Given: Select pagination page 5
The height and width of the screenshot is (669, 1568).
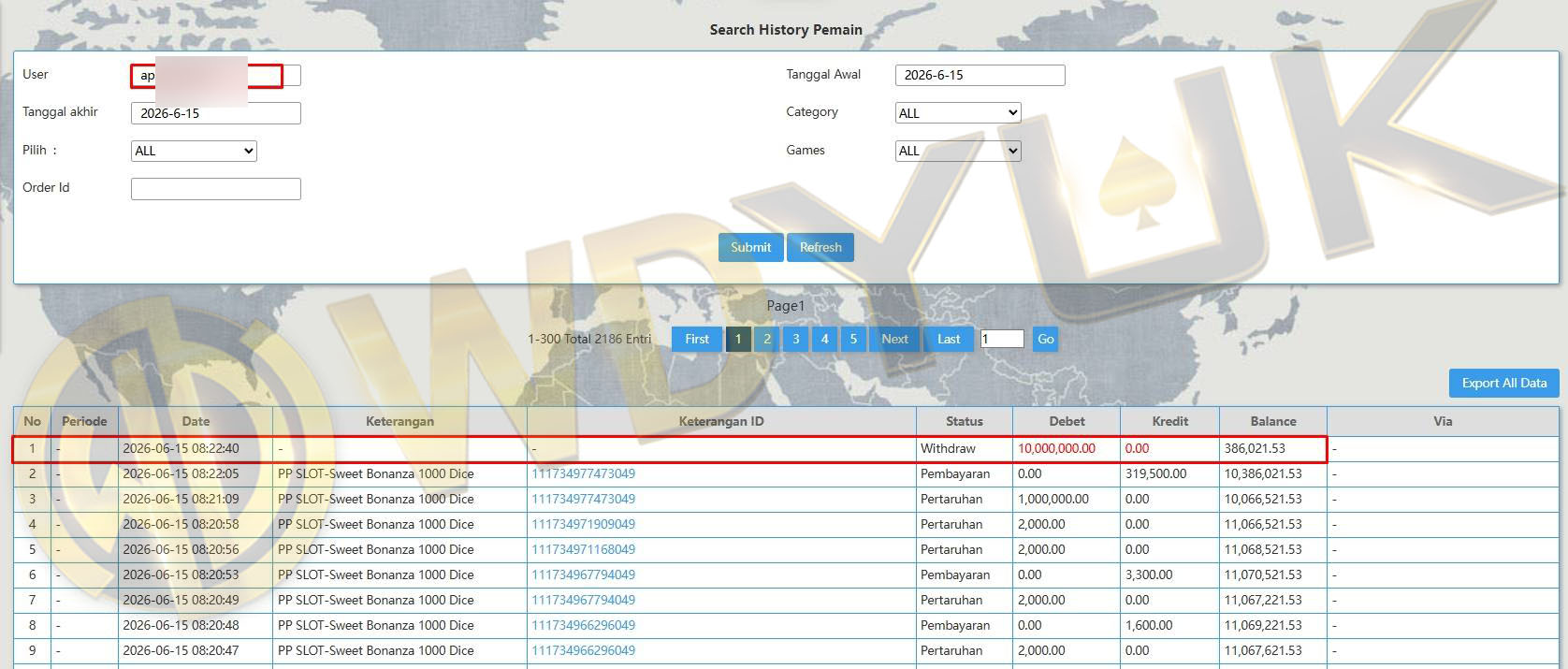Looking at the screenshot, I should (853, 339).
